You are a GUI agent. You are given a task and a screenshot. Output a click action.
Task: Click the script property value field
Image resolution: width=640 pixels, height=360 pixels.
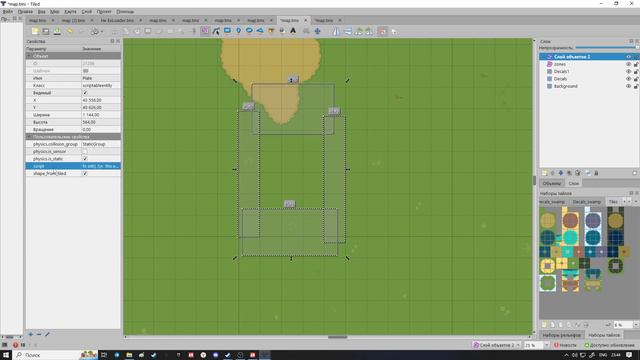(x=101, y=166)
